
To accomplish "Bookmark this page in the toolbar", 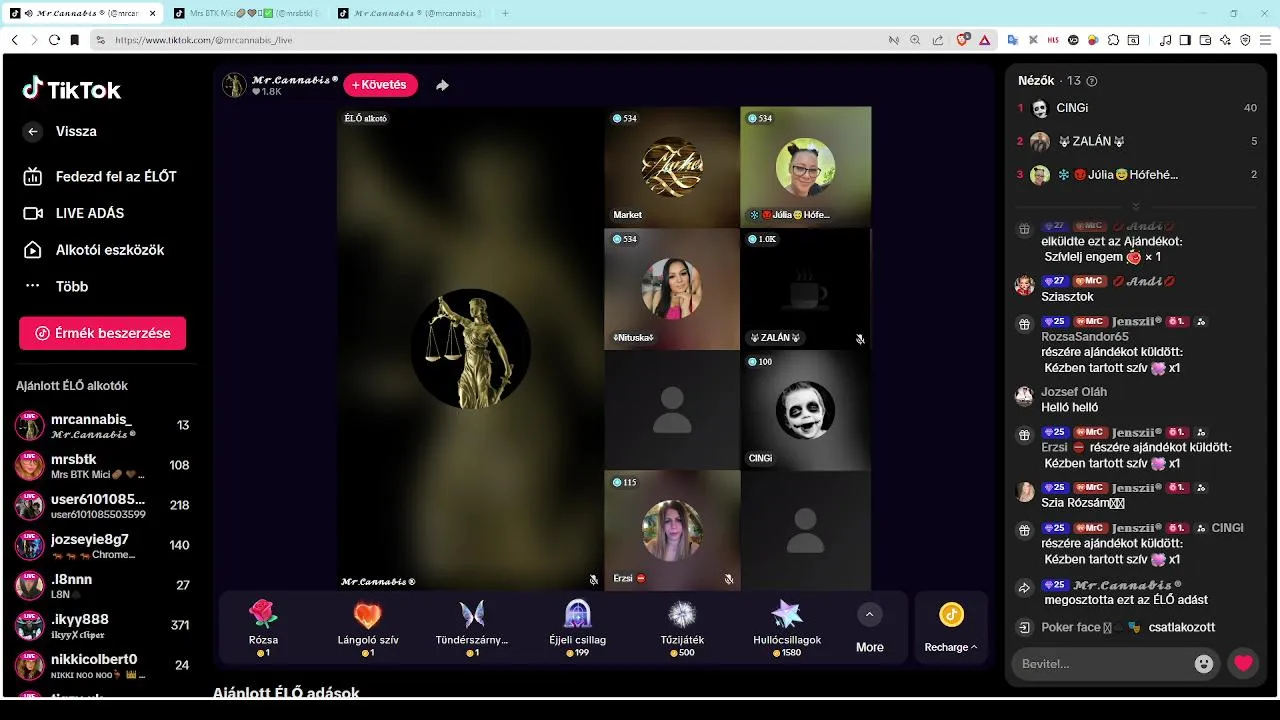I will [x=74, y=40].
